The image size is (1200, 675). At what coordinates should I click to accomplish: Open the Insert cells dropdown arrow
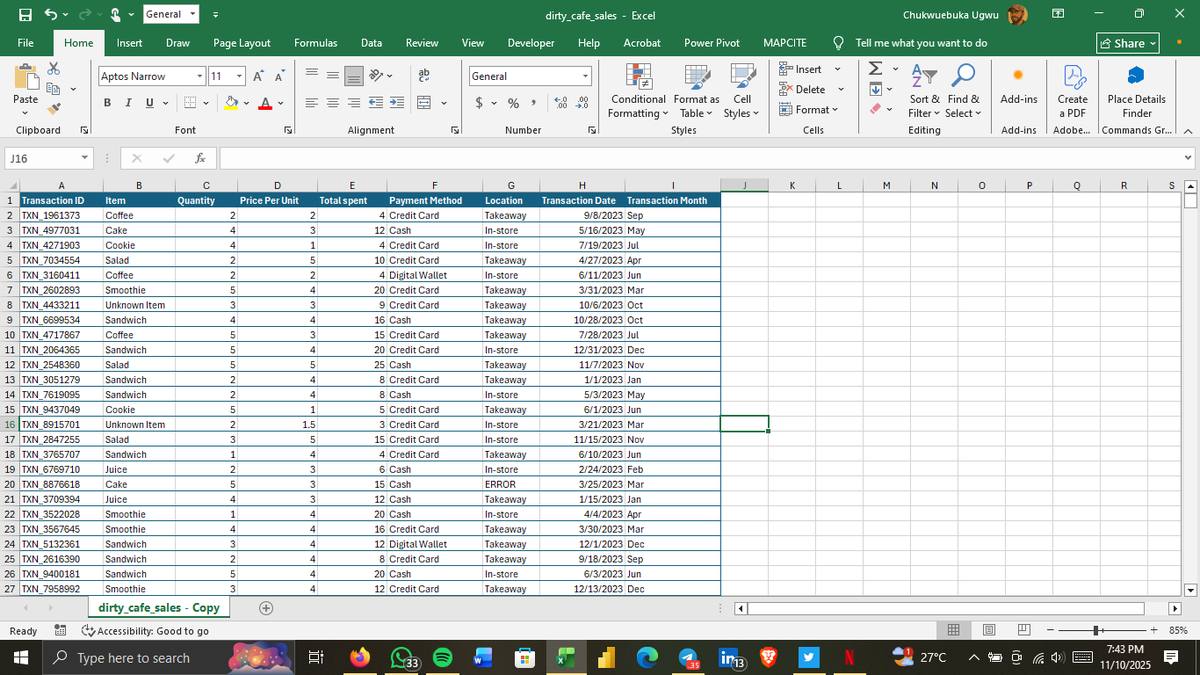(x=836, y=69)
